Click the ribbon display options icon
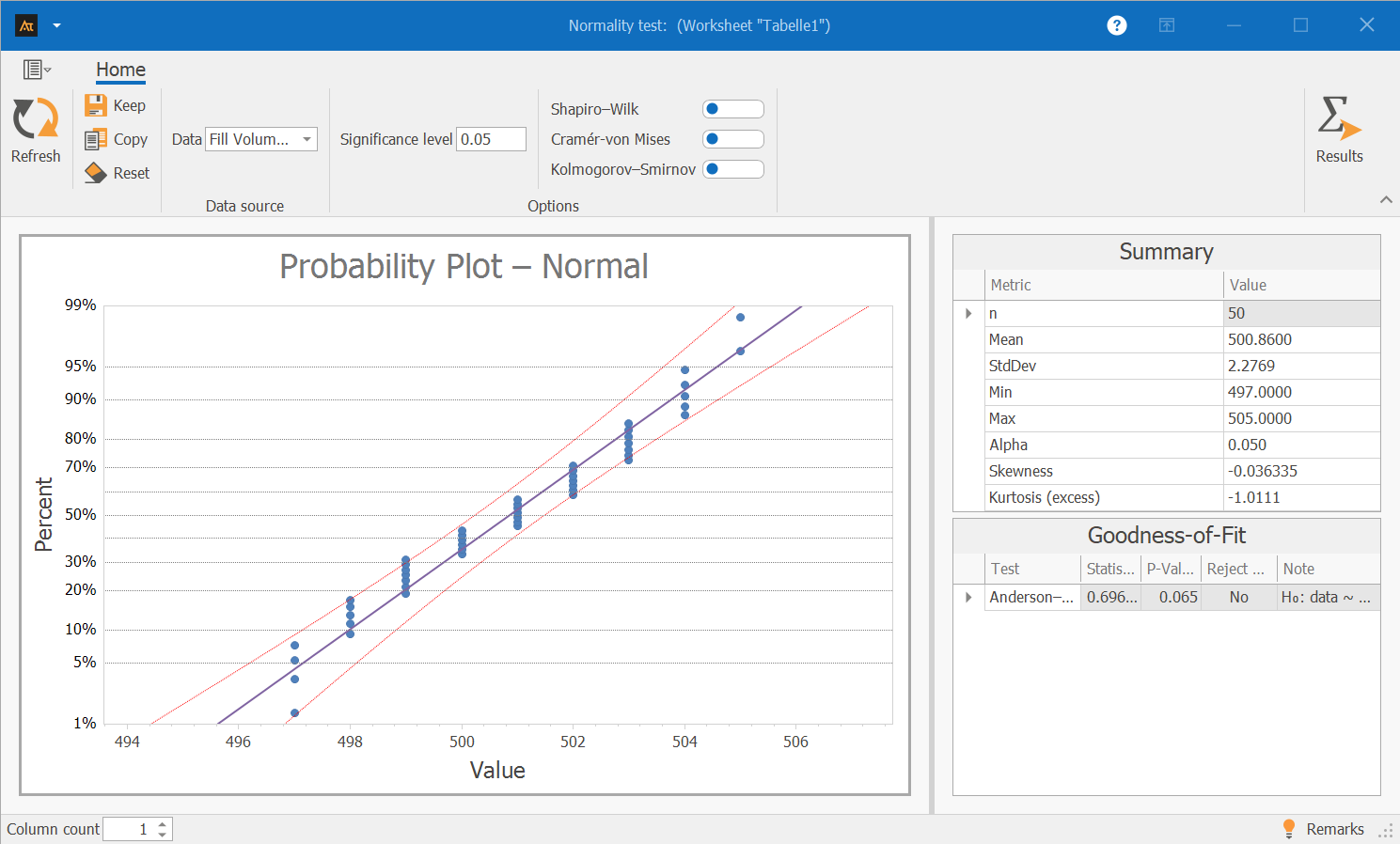Image resolution: width=1400 pixels, height=844 pixels. tap(1167, 25)
